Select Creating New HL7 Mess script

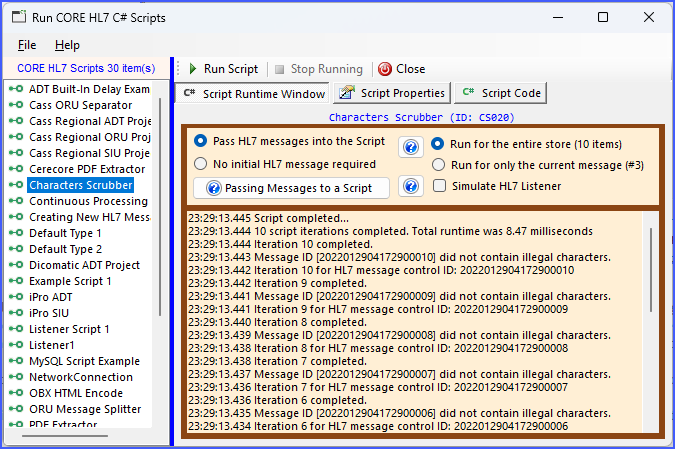coord(90,217)
